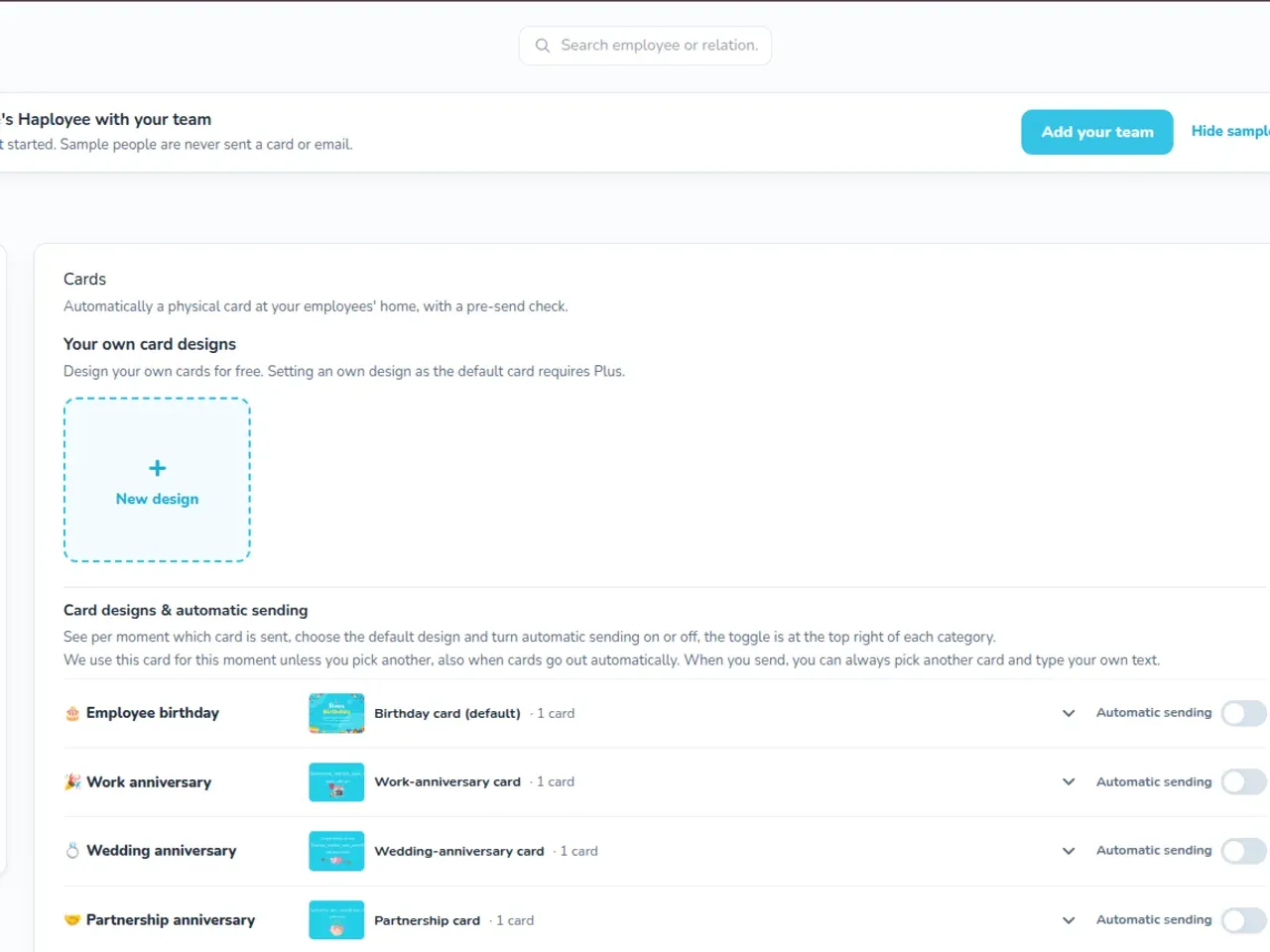Focus the Search employee or relation field
The height and width of the screenshot is (952, 1270).
(x=645, y=46)
